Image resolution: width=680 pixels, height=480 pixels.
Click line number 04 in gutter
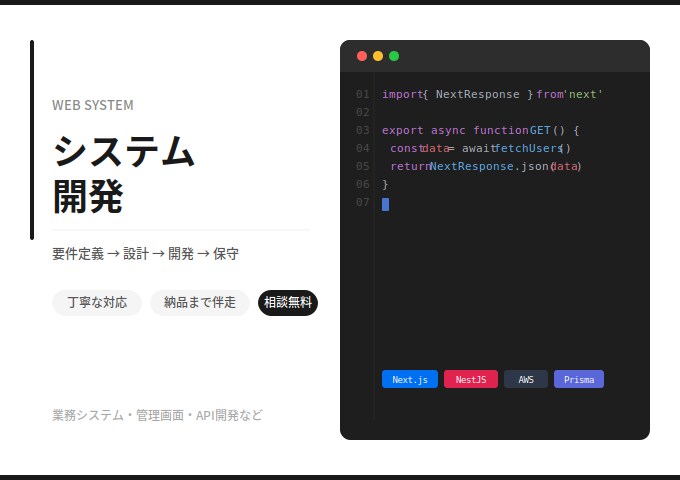[363, 148]
